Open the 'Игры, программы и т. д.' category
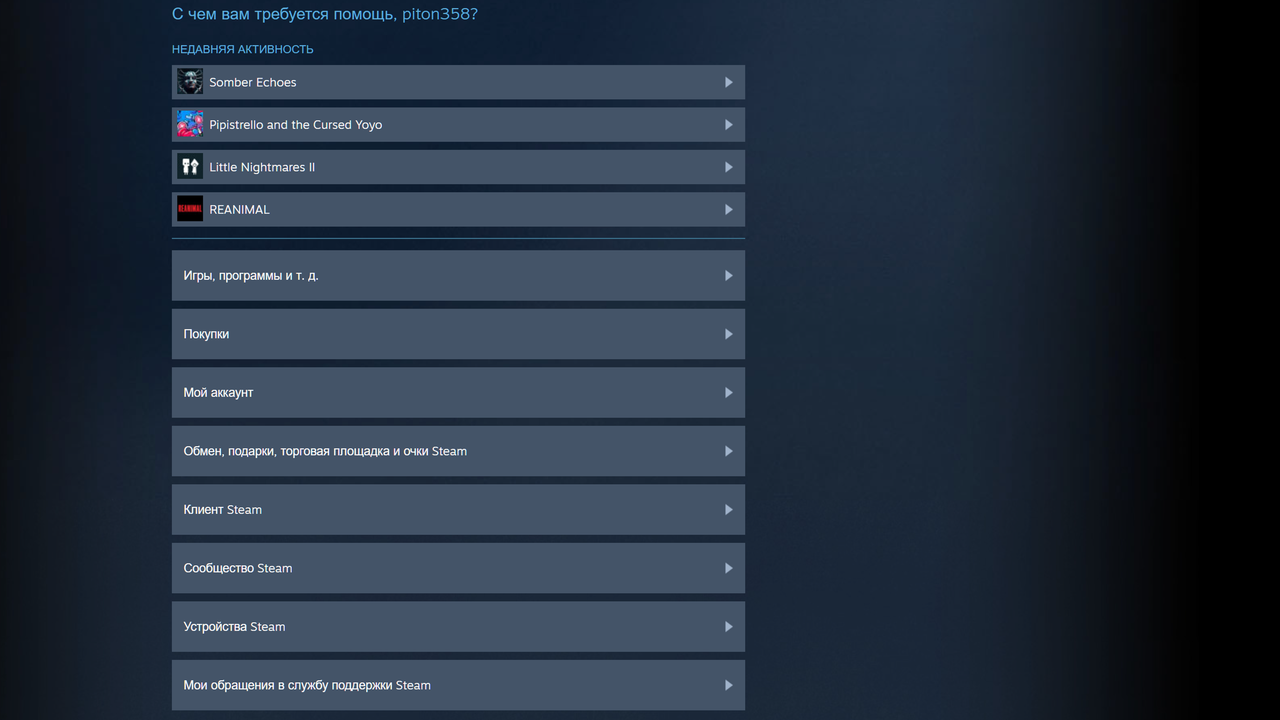1280x720 pixels. coord(458,275)
